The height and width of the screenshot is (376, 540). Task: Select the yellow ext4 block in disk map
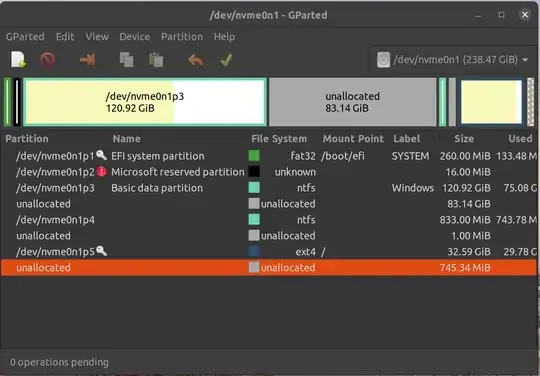pyautogui.click(x=491, y=102)
